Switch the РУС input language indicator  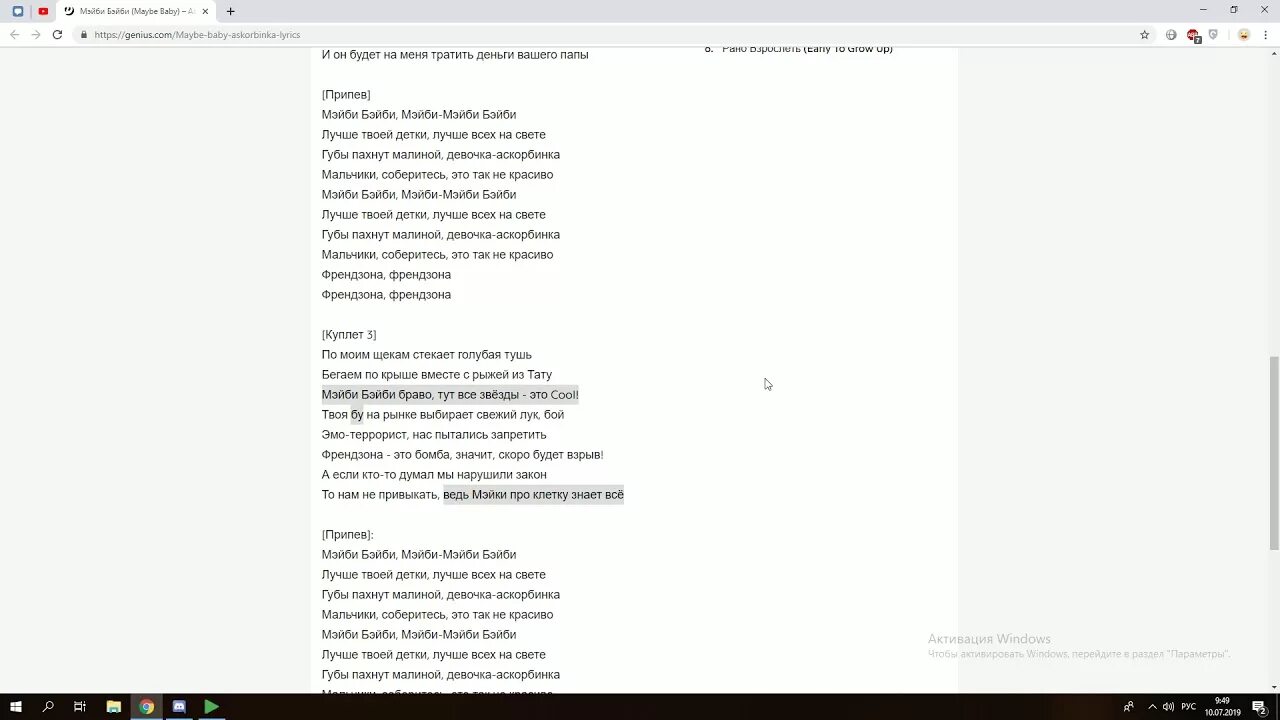pos(1188,706)
